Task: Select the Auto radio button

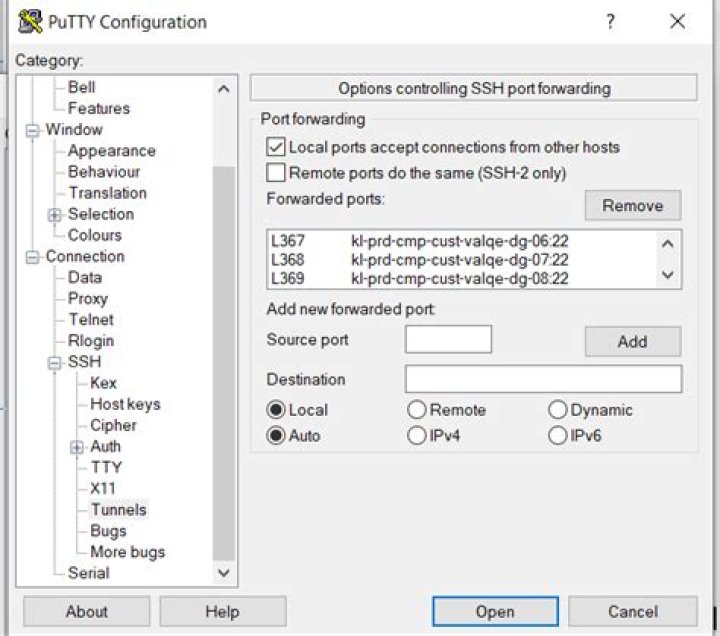Action: (276, 435)
